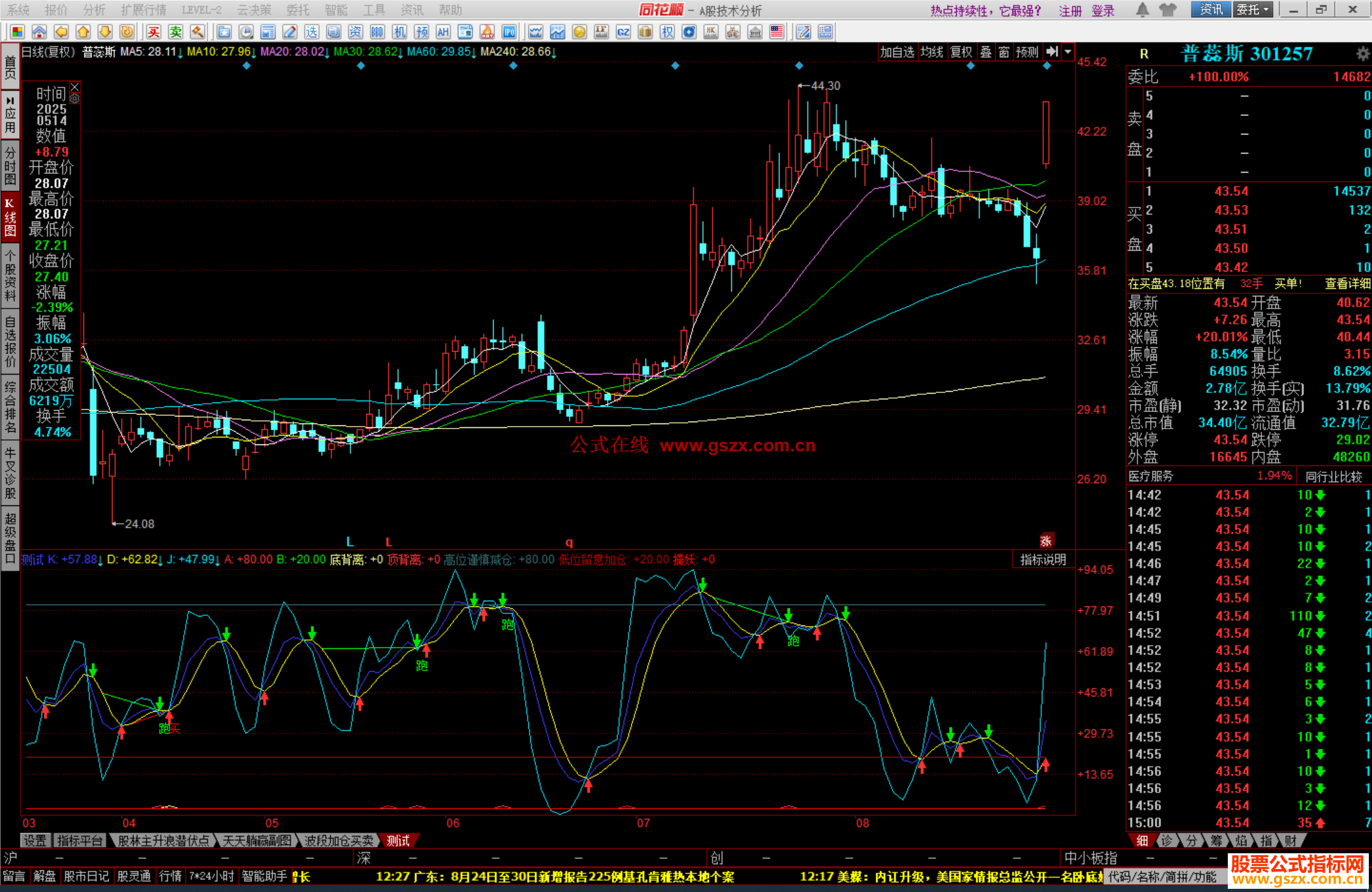The width and height of the screenshot is (1372, 892).
Task: Collapse chart panel with arrow-bar button
Action: point(1053,52)
